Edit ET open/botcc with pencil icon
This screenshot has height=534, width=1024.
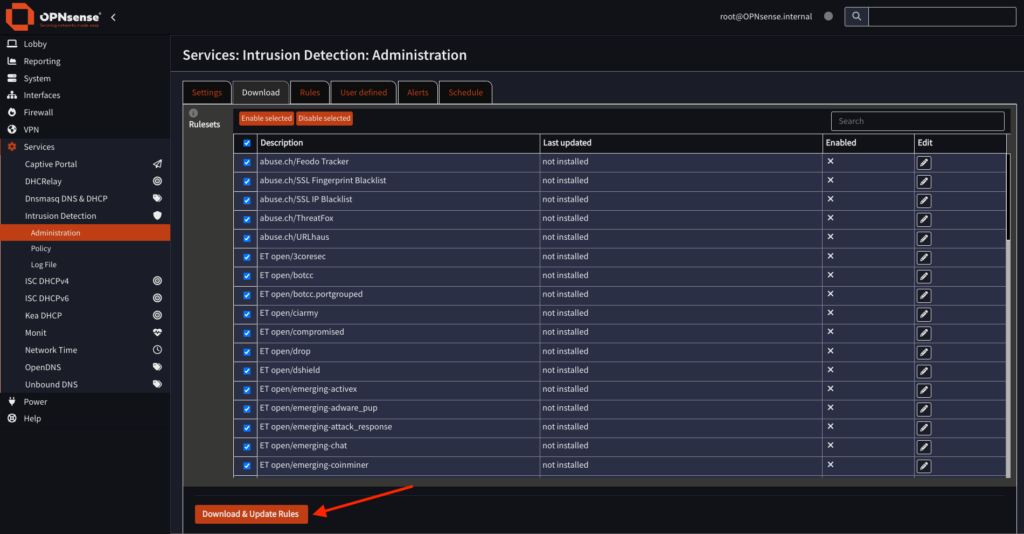coord(923,276)
